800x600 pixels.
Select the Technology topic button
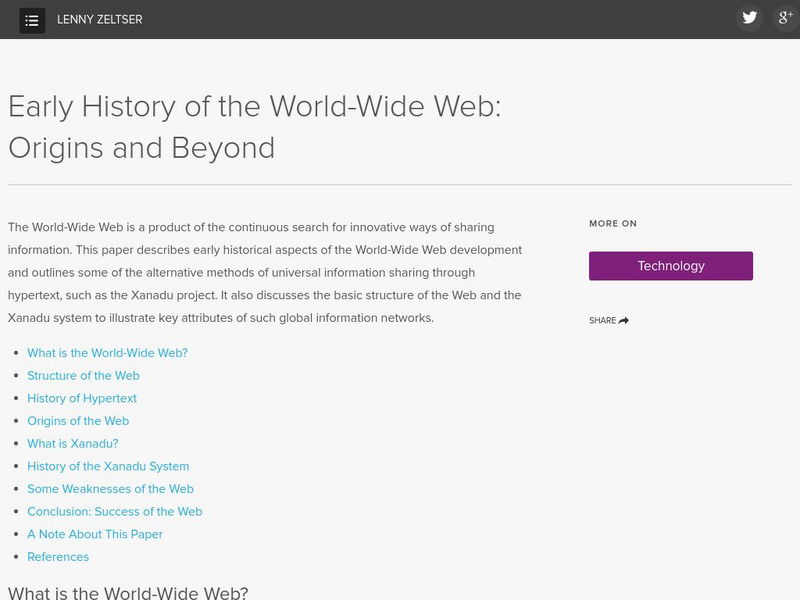point(671,265)
